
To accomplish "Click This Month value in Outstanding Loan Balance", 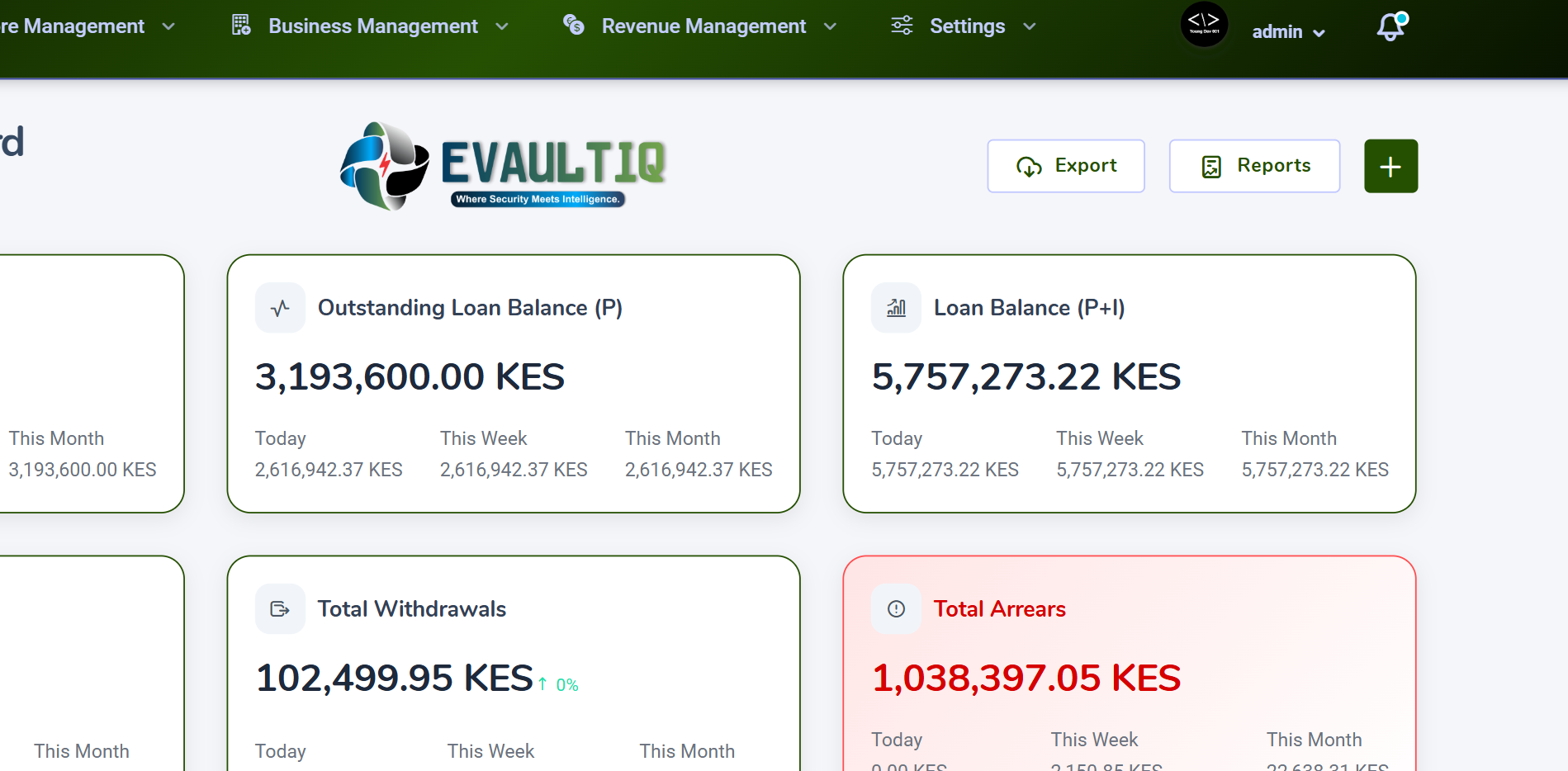I will click(x=699, y=470).
